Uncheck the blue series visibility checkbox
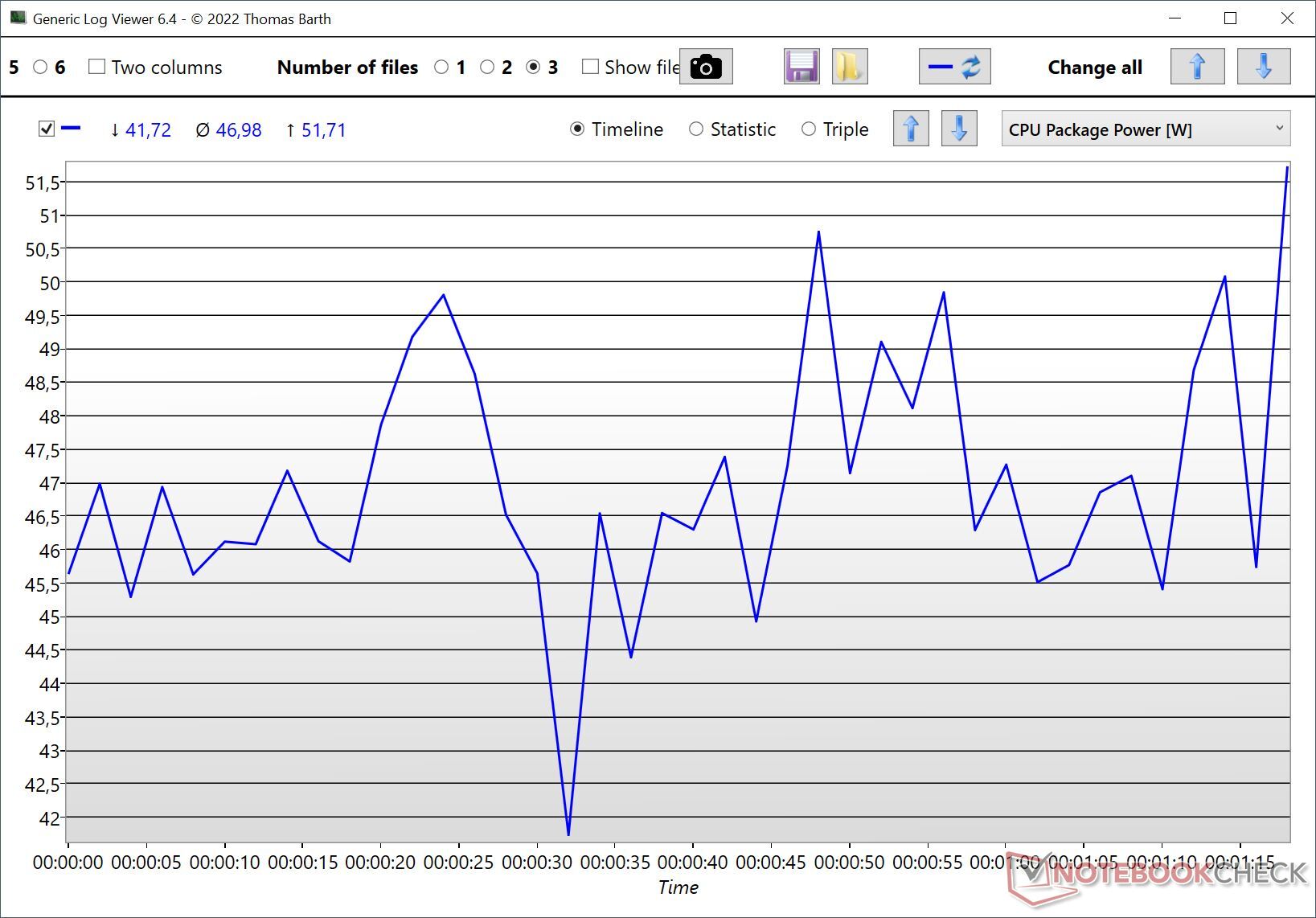 click(x=47, y=129)
